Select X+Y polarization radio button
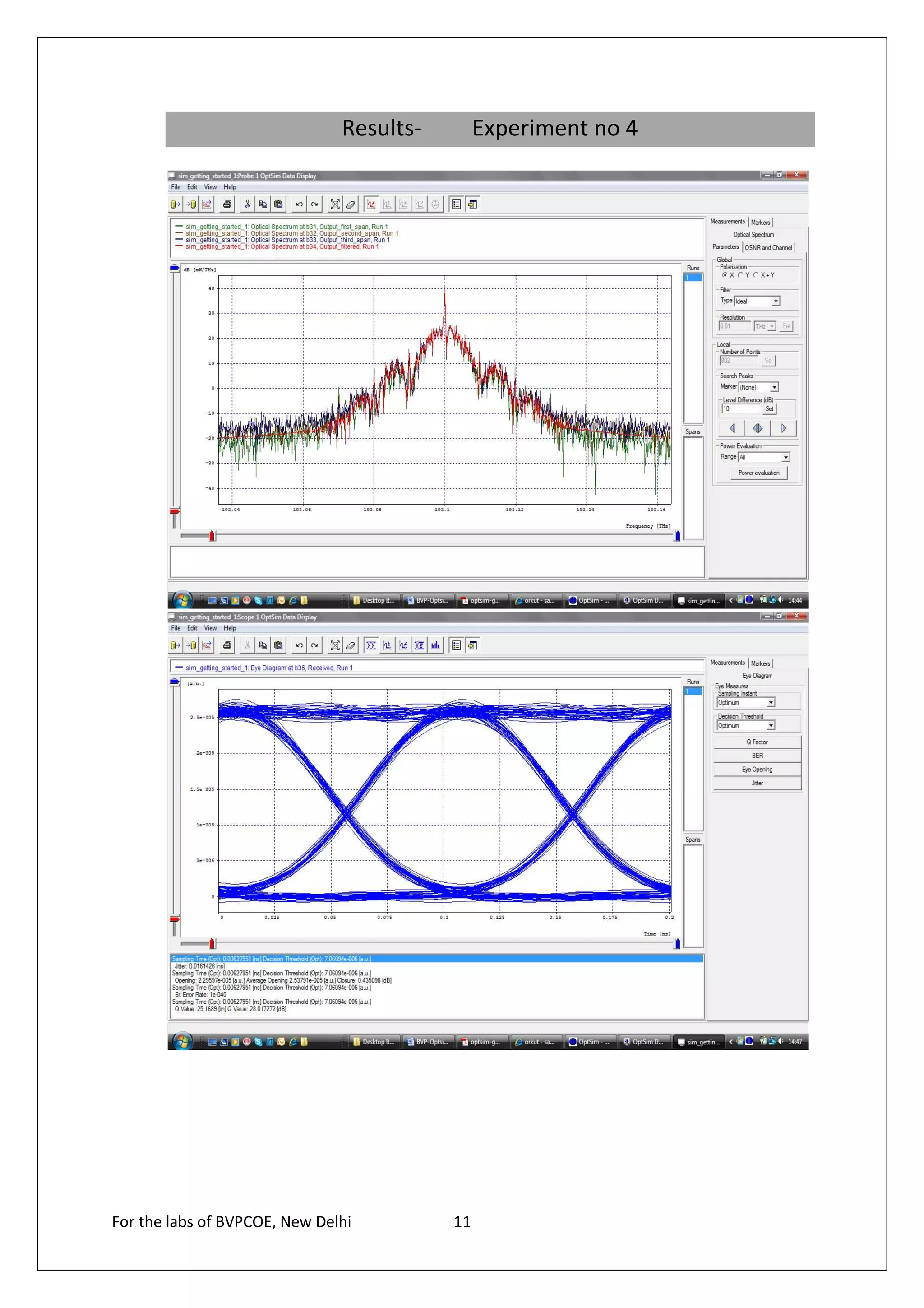 (756, 274)
